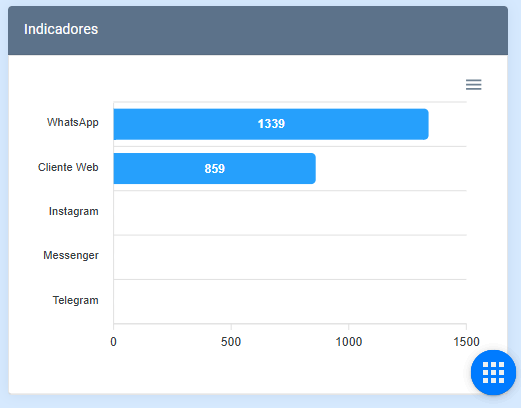Click the 500 tick on x-axis

point(231,342)
